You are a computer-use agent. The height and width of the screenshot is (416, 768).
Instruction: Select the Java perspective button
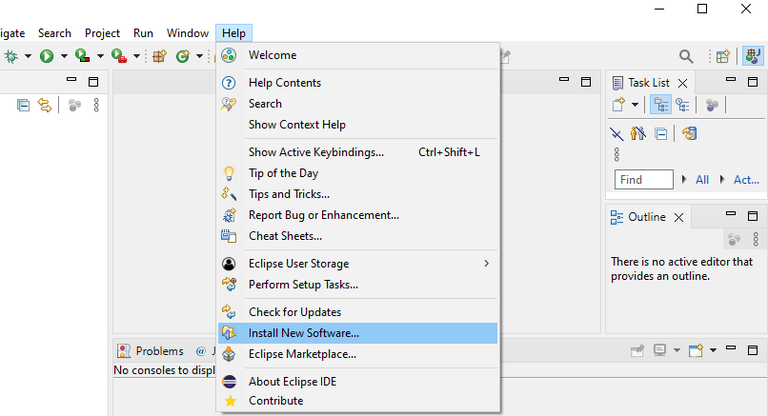tap(750, 57)
